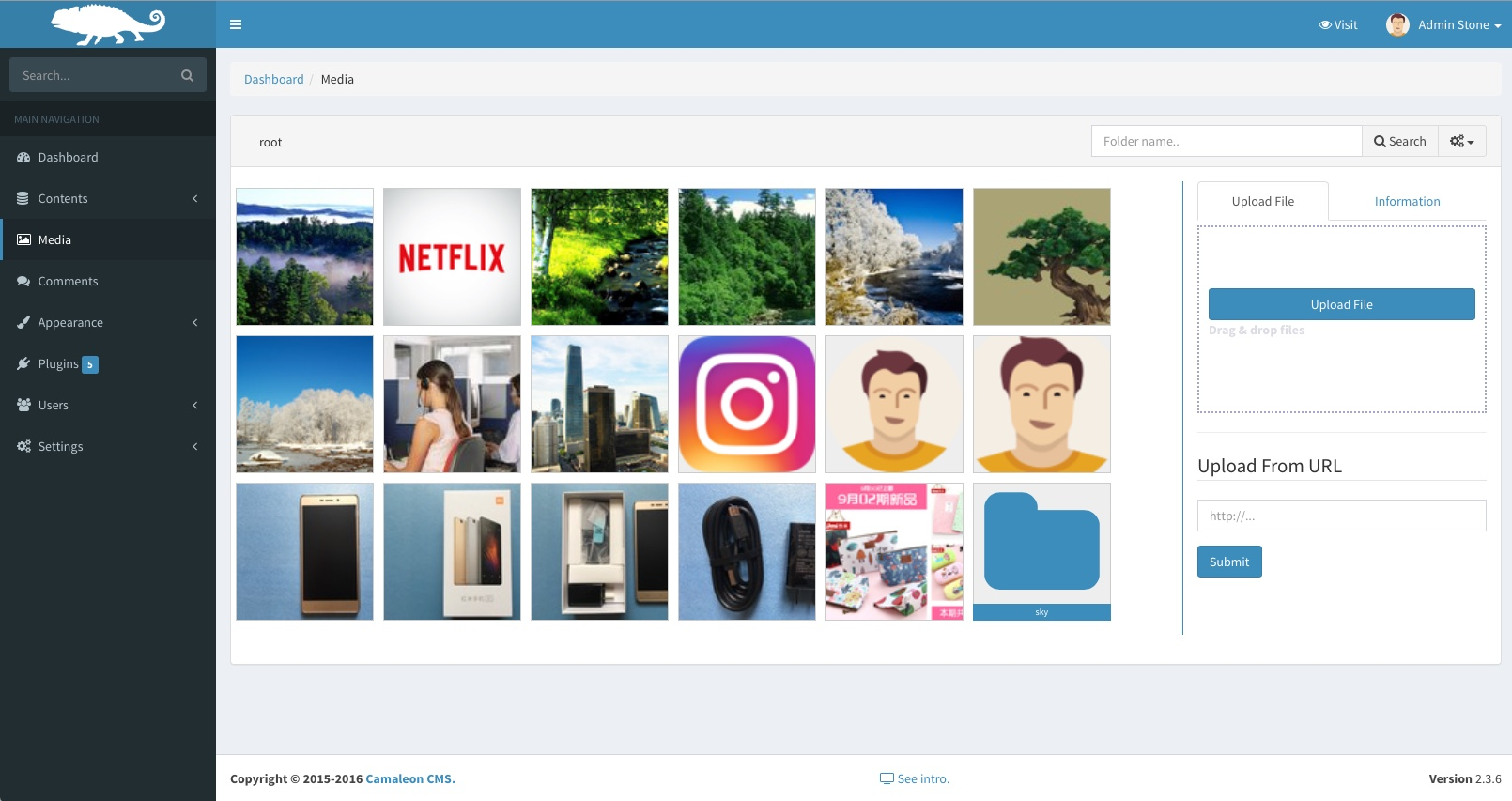Image resolution: width=1512 pixels, height=801 pixels.
Task: Select the square cartoon man avatar thumbnail
Action: (x=1041, y=404)
